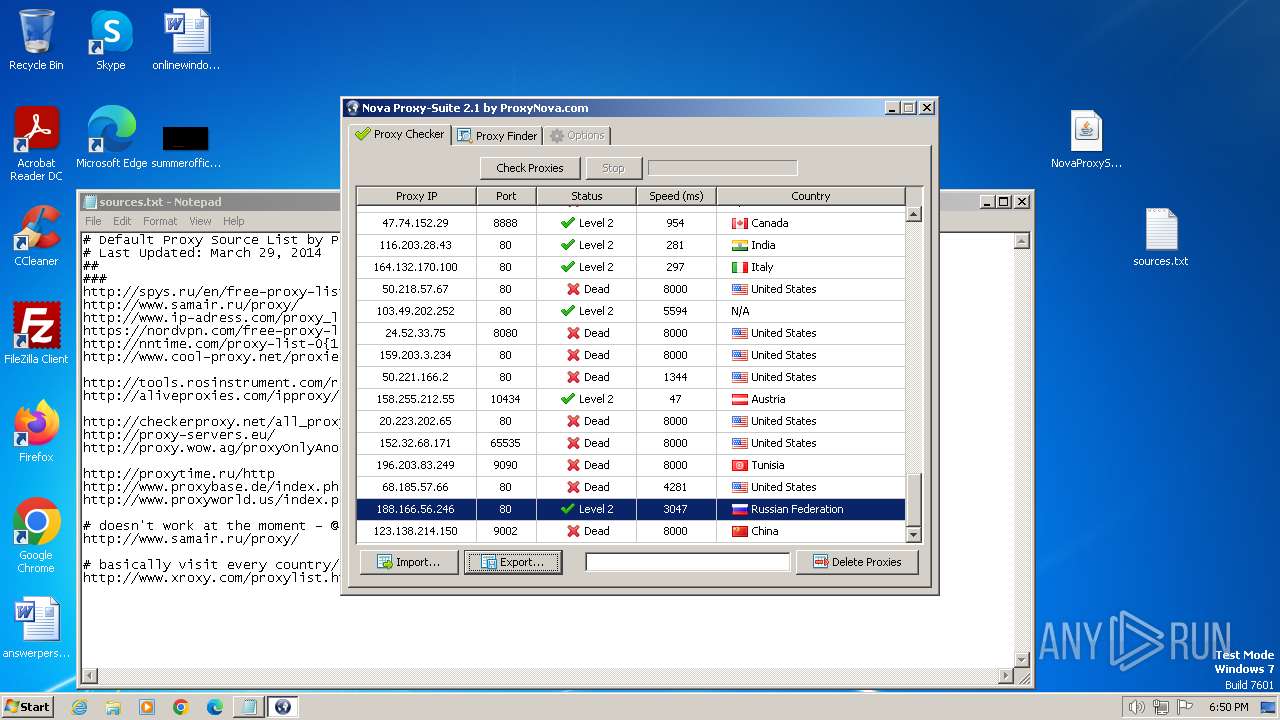Click the filter text field beside Export

tap(688, 562)
